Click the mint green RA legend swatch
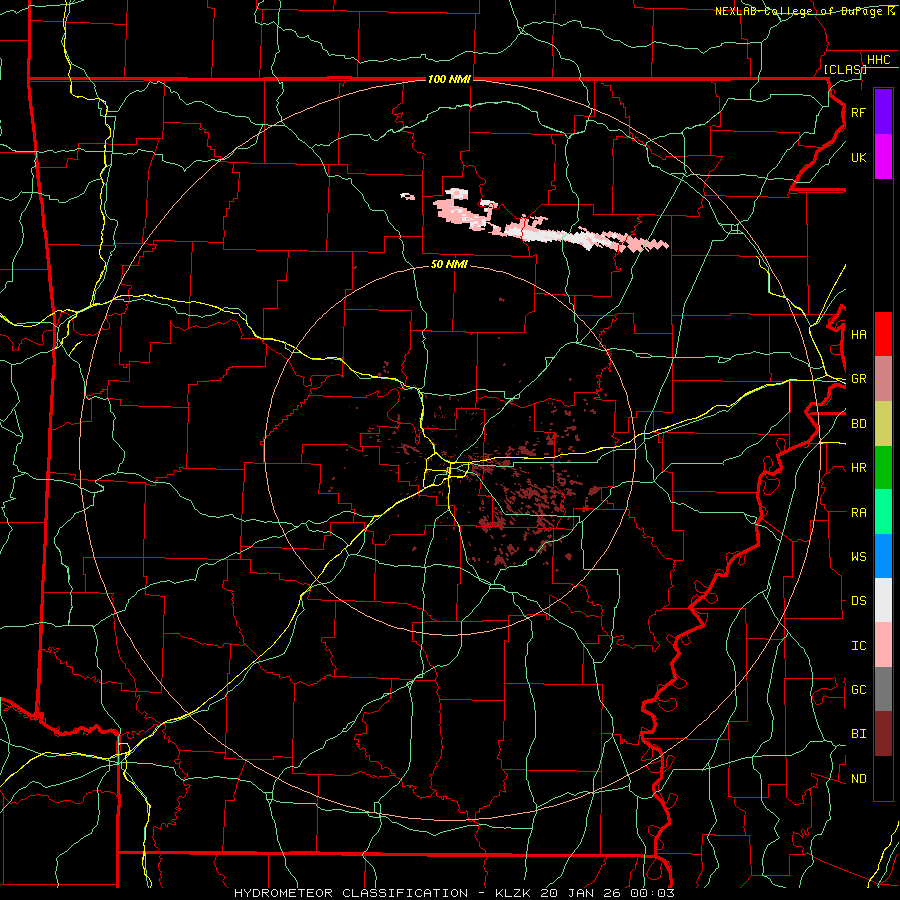This screenshot has height=900, width=900. click(883, 512)
